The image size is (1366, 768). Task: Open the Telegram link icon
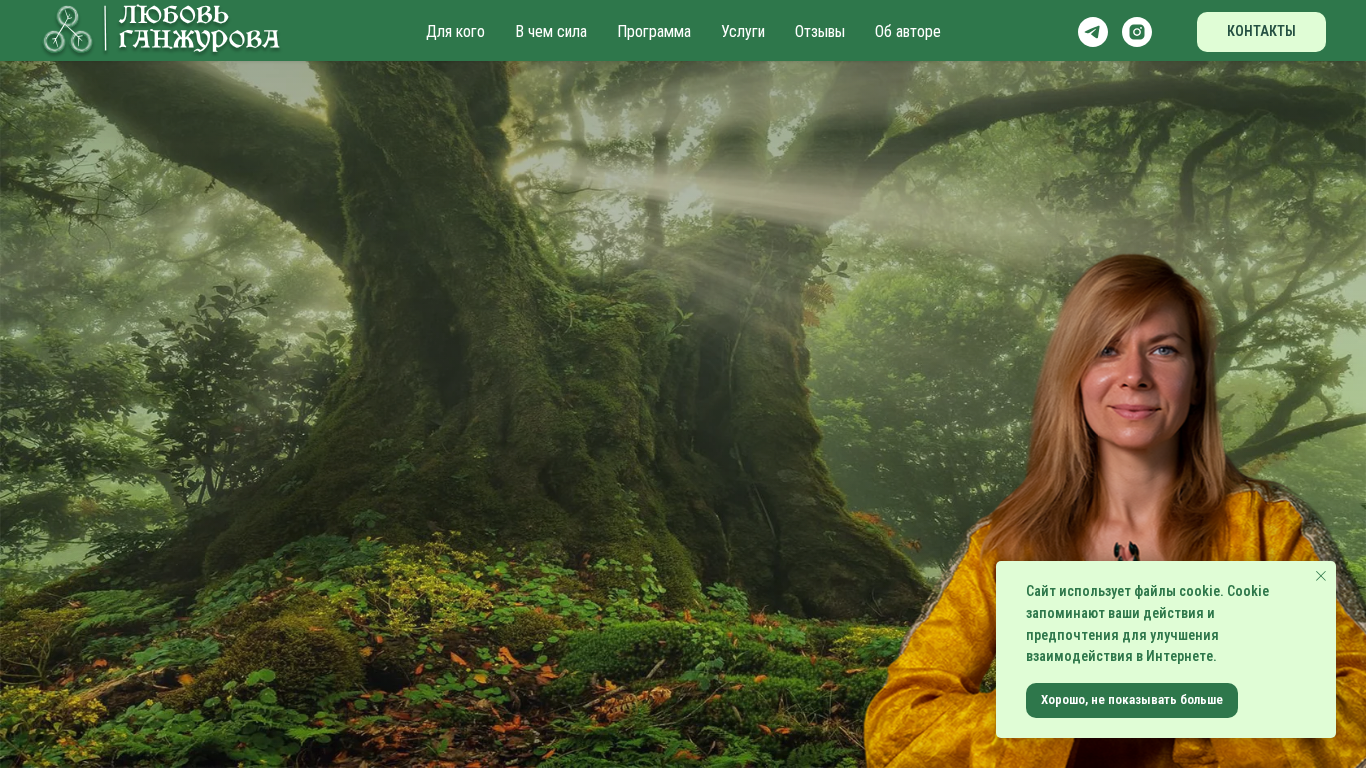[1093, 32]
